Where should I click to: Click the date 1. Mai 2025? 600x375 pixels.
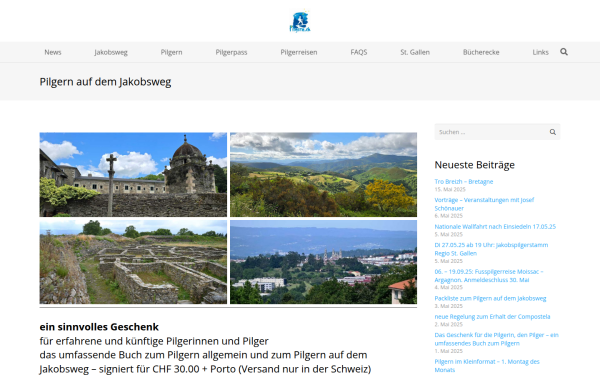(449, 351)
